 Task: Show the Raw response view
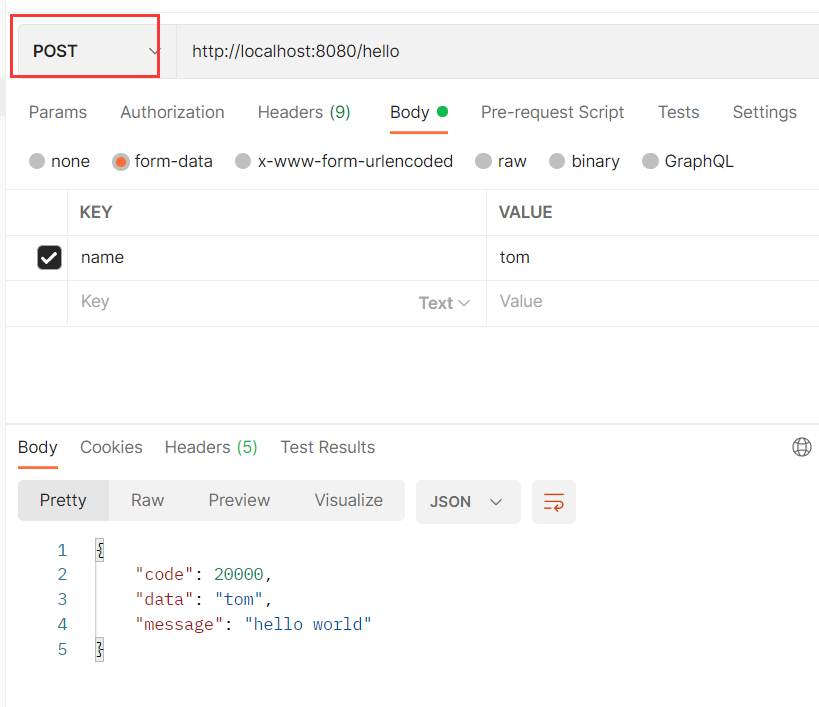pos(147,500)
